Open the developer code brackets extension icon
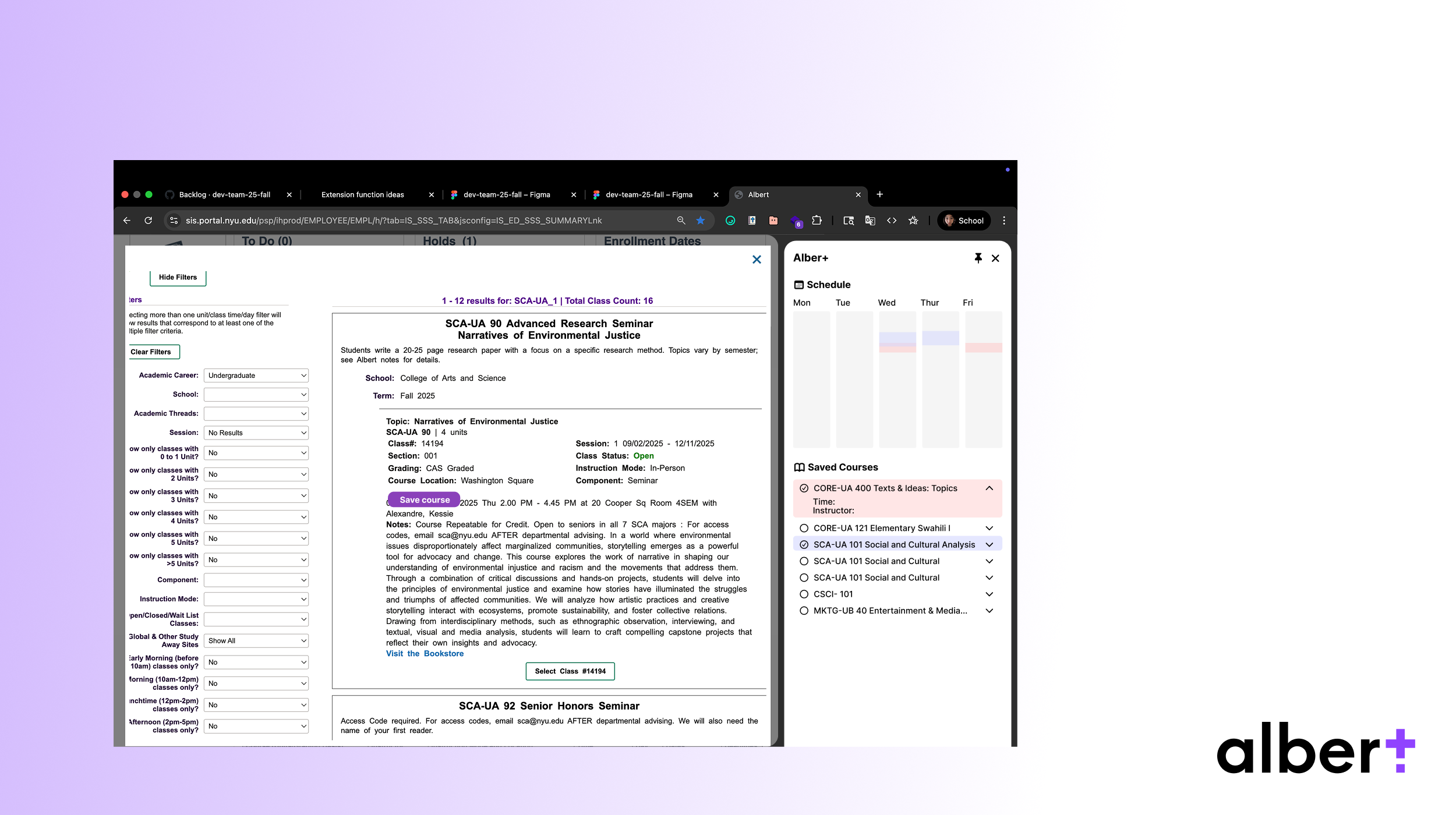 [891, 221]
